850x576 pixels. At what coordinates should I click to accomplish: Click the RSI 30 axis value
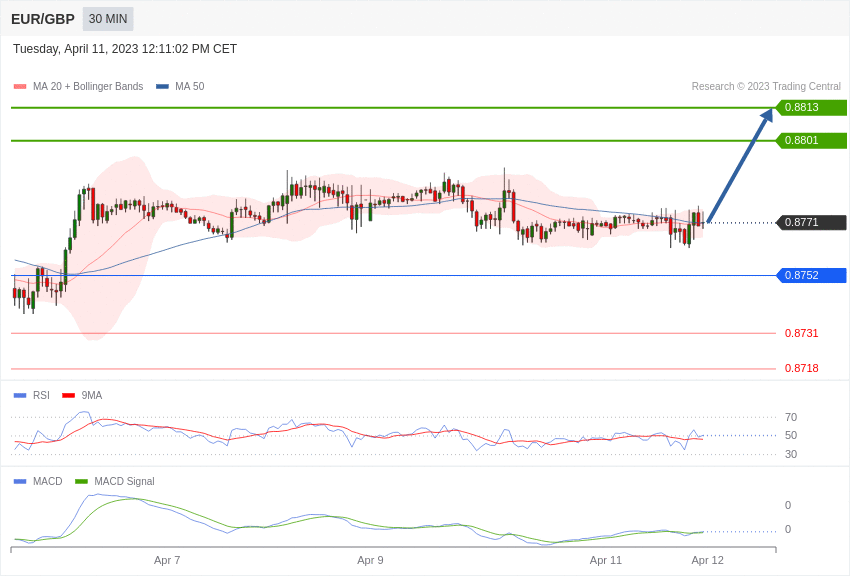tap(791, 454)
